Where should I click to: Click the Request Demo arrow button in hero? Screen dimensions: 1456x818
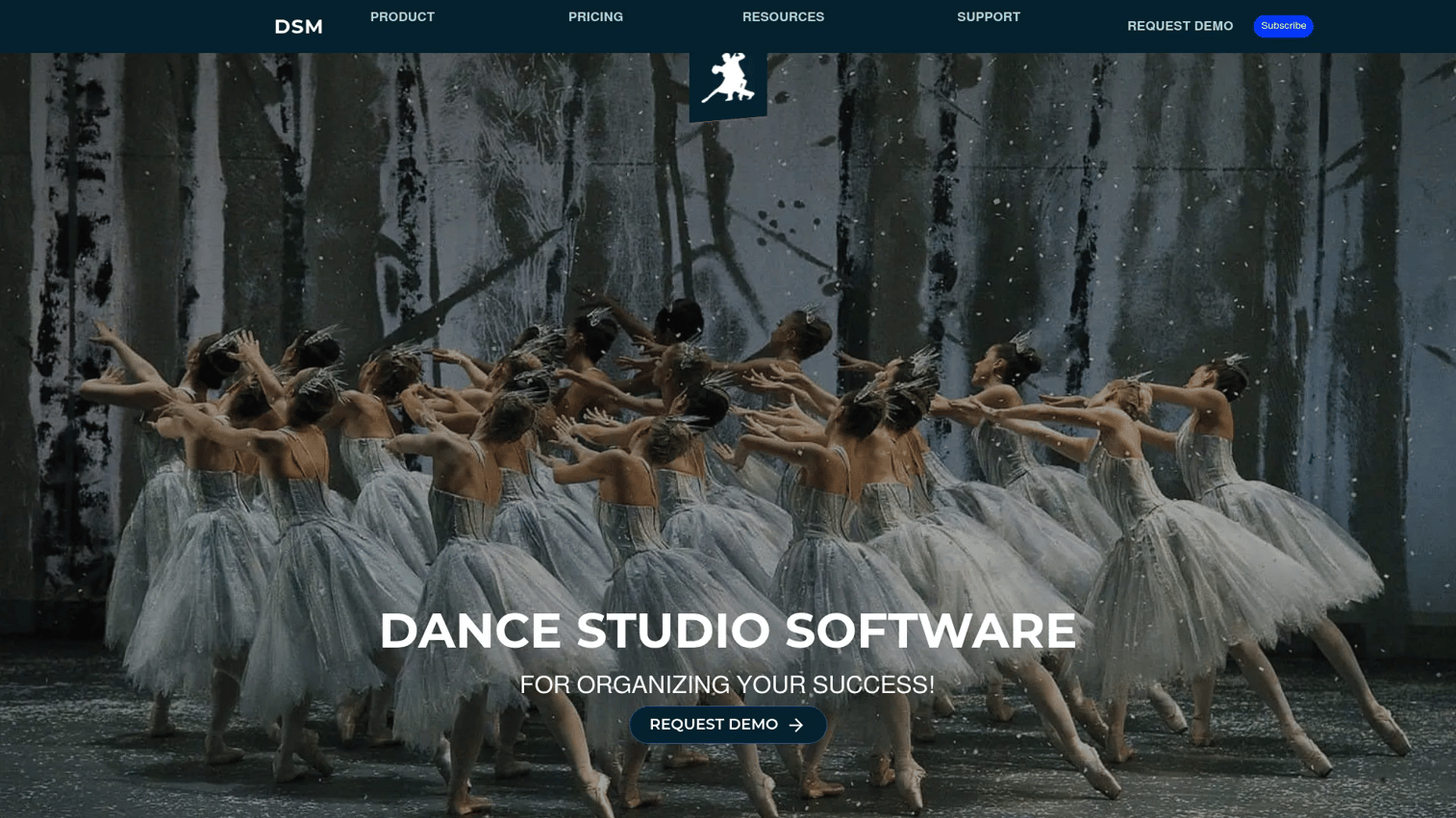tap(728, 725)
